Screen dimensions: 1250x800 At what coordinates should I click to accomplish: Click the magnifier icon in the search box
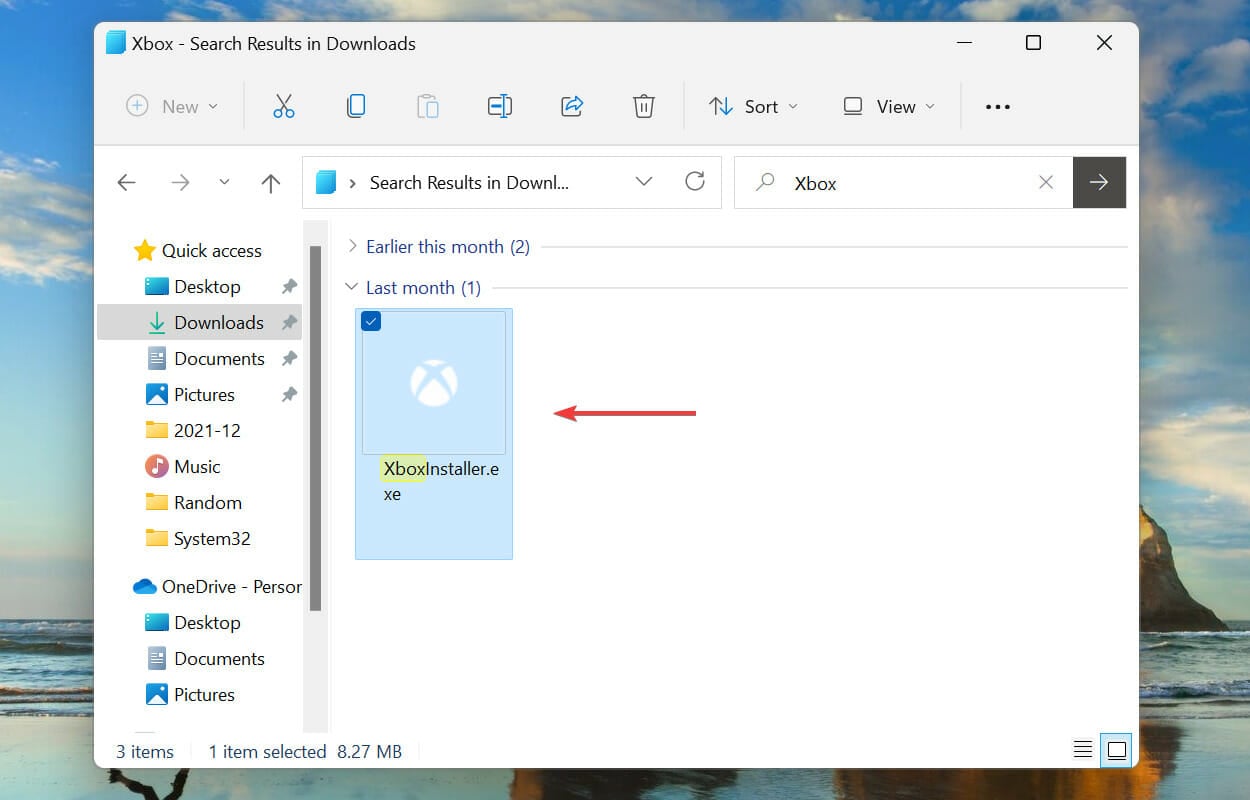pos(766,182)
